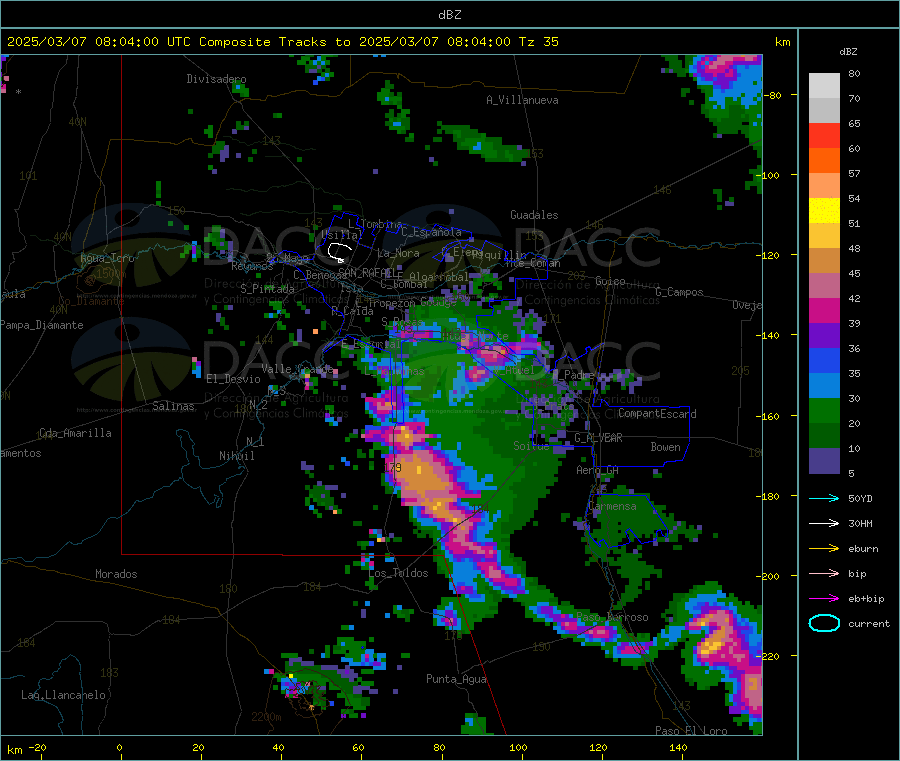Viewport: 900px width, 761px height.
Task: Click the 'CompantEscard' place label
Action: (657, 414)
